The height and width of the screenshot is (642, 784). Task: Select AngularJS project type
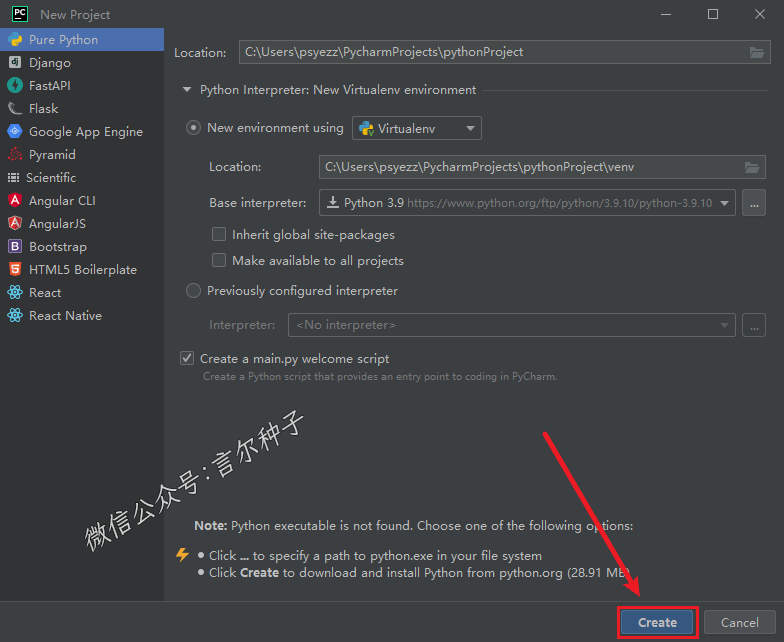[x=82, y=224]
